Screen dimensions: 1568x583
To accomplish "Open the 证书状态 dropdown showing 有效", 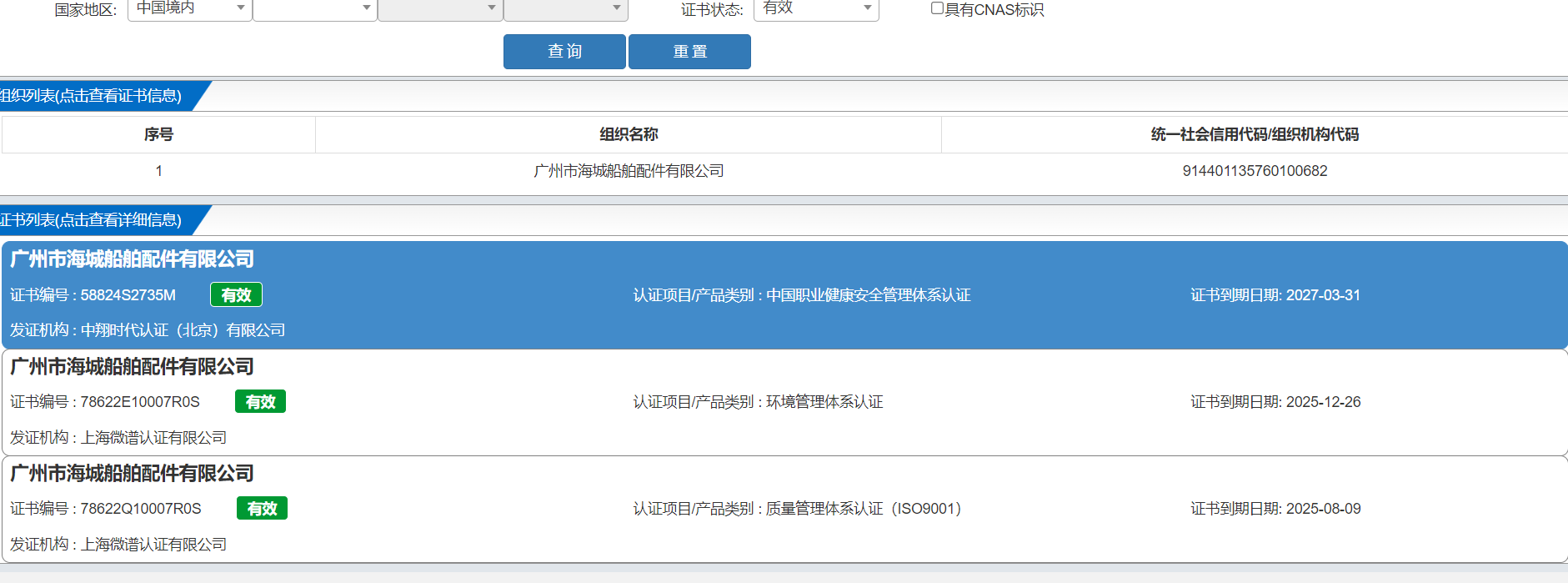I will coord(816,8).
